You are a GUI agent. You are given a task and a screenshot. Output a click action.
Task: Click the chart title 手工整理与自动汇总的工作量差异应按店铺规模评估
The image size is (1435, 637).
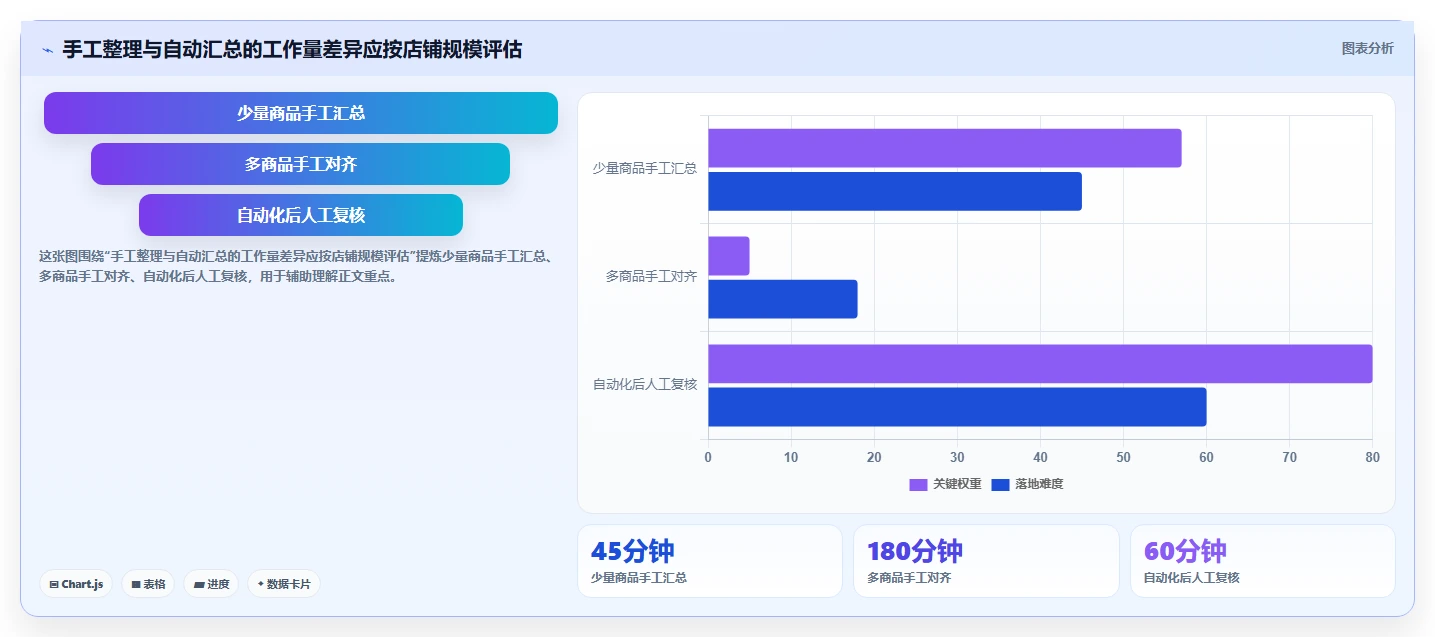[292, 49]
